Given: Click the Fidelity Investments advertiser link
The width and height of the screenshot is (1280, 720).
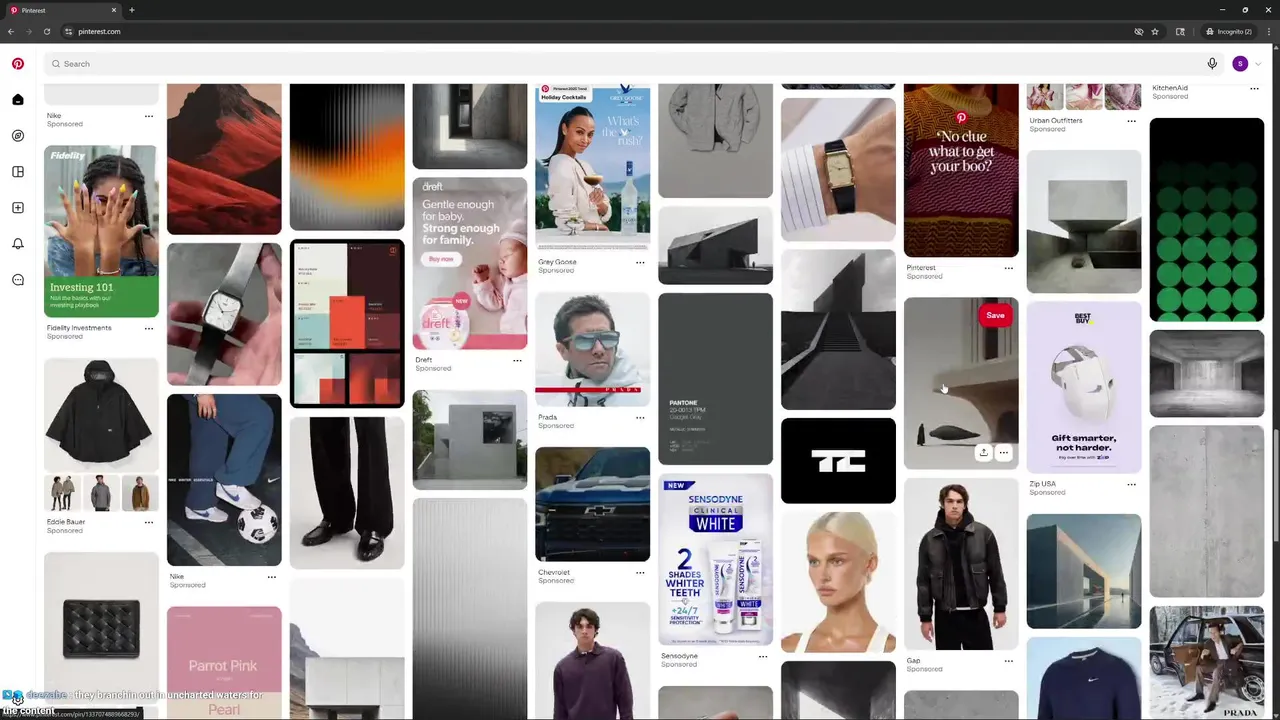Looking at the screenshot, I should 79,328.
